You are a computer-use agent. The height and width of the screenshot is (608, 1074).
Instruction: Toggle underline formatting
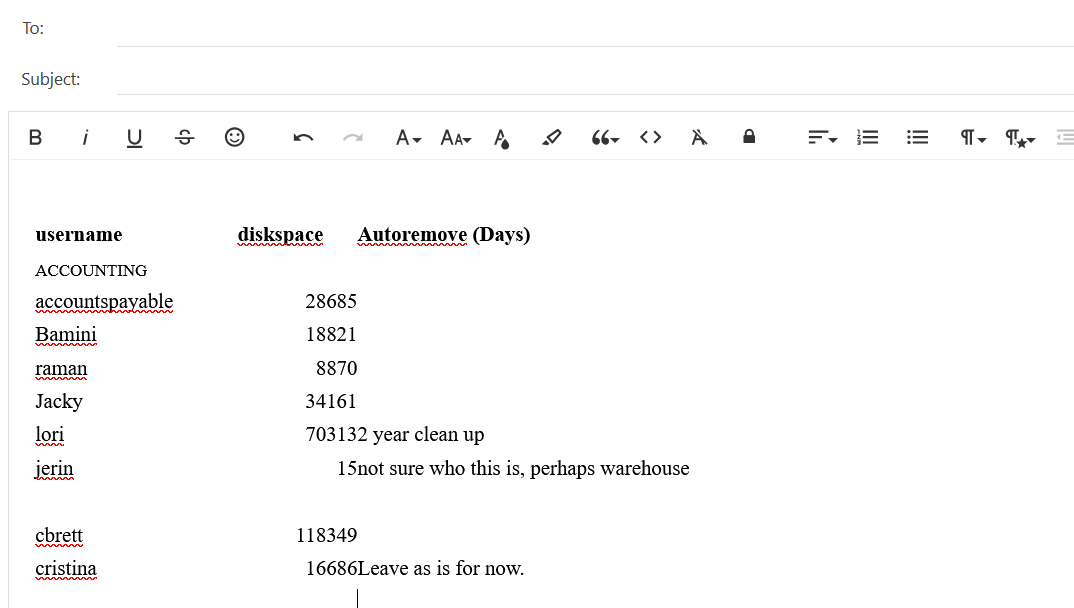click(134, 137)
